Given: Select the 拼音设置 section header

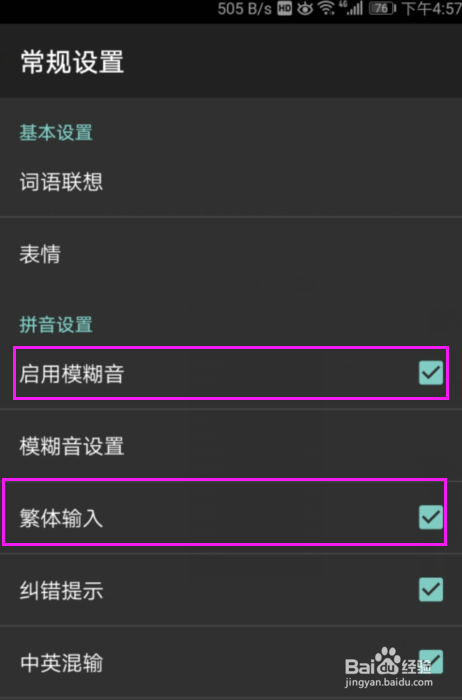Looking at the screenshot, I should [x=56, y=325].
